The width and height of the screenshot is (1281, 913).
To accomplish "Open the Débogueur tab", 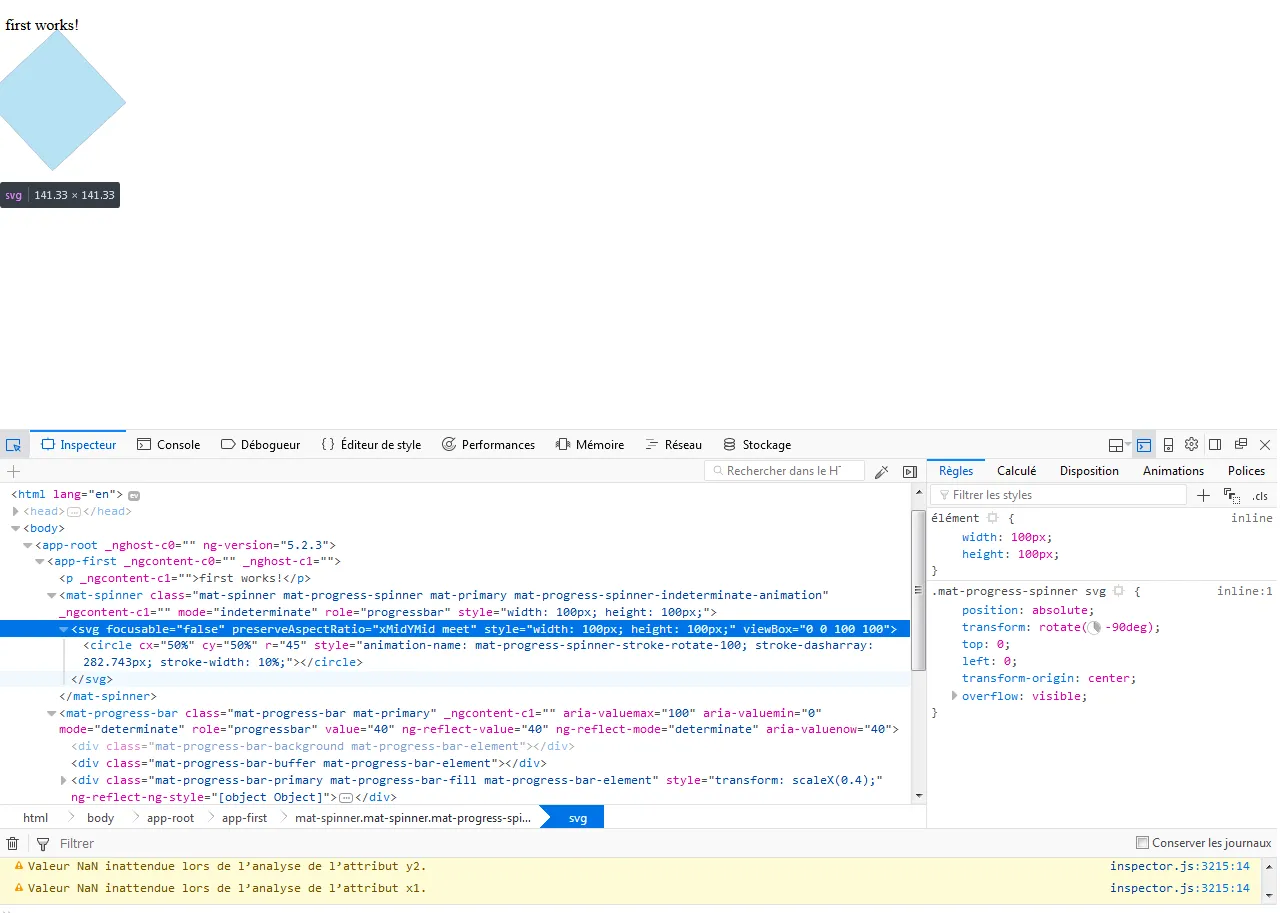I will tap(260, 445).
